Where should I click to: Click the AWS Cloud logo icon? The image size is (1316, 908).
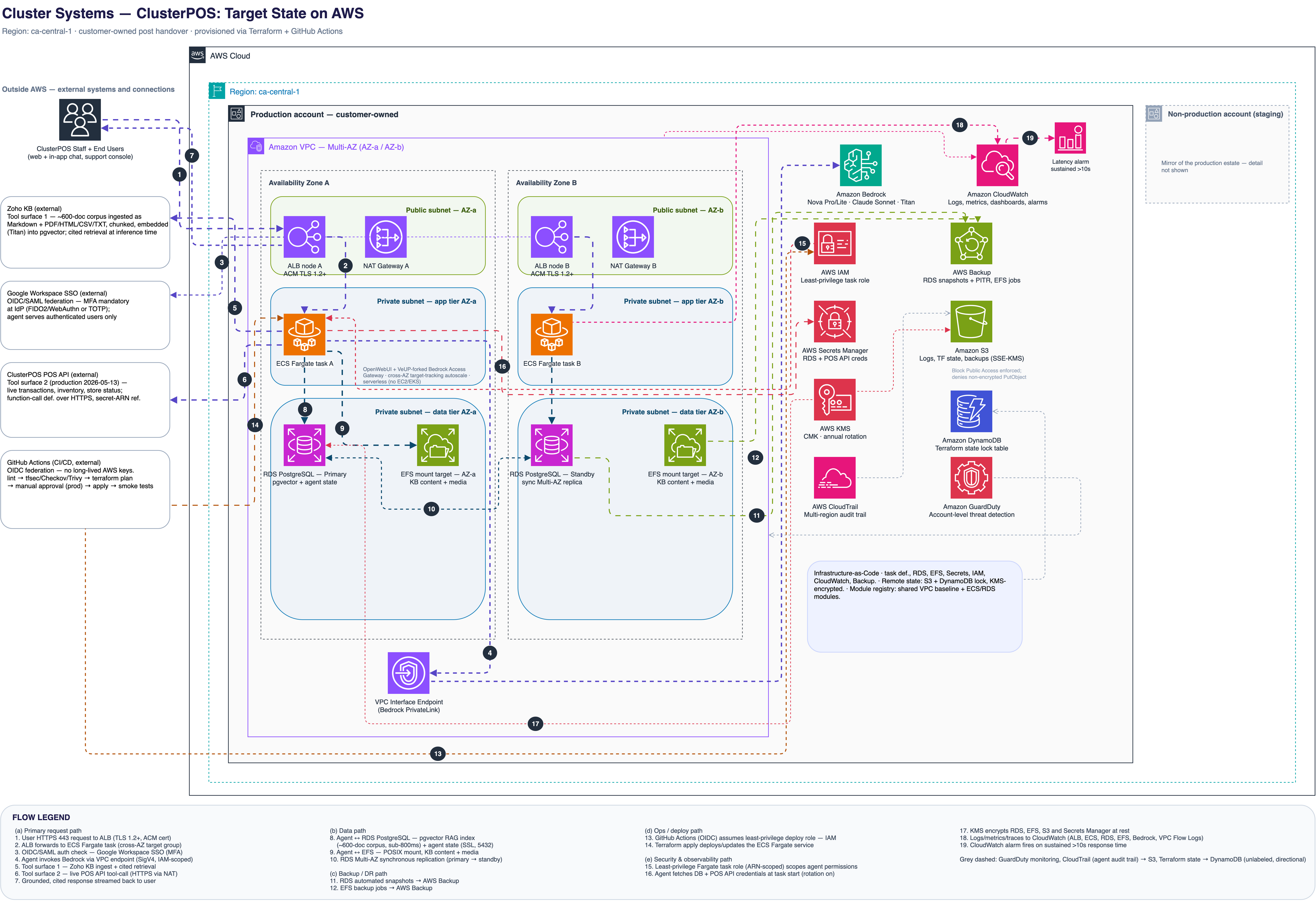[197, 55]
